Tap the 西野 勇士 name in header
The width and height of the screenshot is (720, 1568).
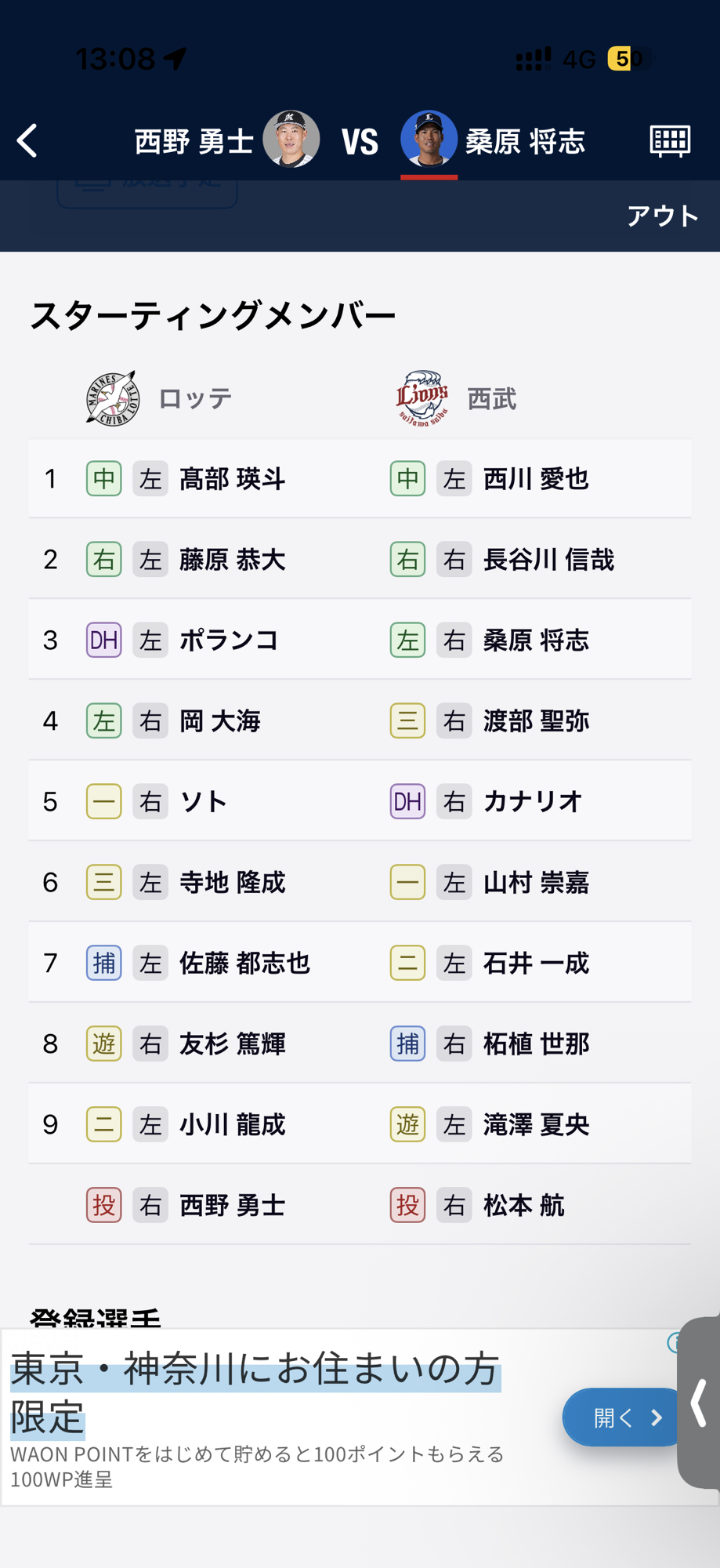click(x=194, y=142)
